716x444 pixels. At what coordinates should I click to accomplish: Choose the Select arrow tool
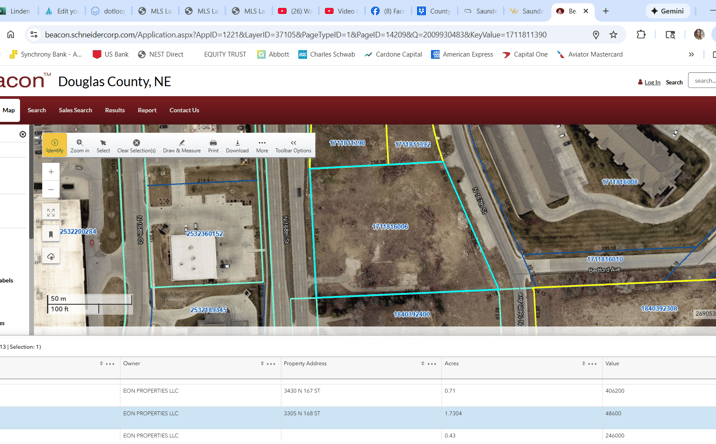pyautogui.click(x=103, y=146)
